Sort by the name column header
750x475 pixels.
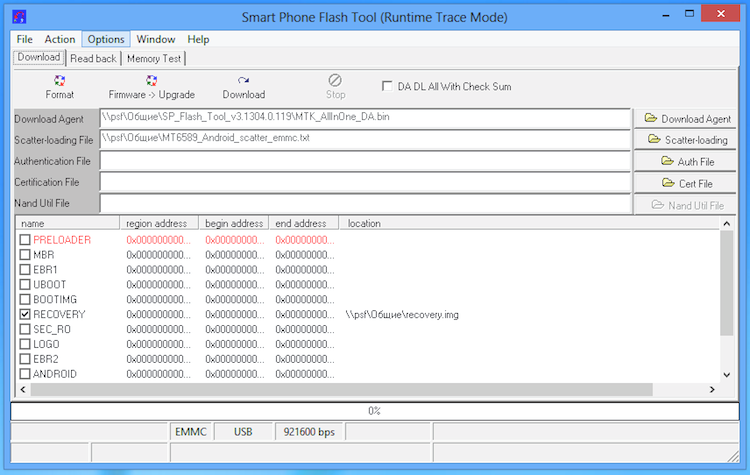point(68,223)
